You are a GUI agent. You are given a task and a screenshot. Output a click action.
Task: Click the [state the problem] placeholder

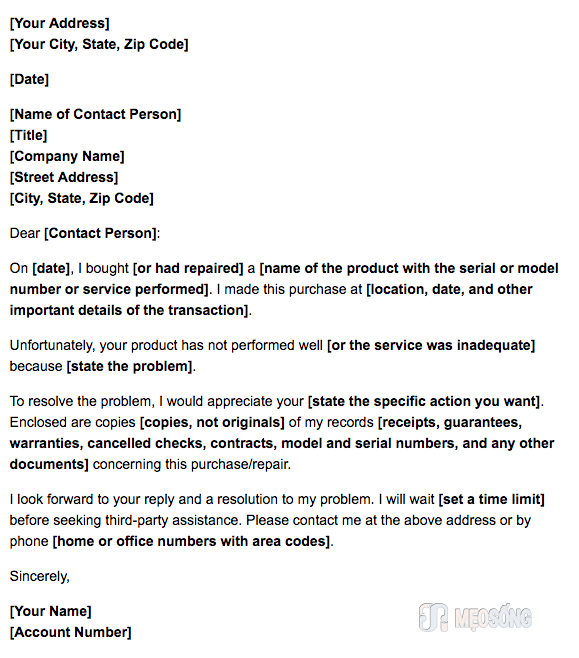[x=130, y=366]
